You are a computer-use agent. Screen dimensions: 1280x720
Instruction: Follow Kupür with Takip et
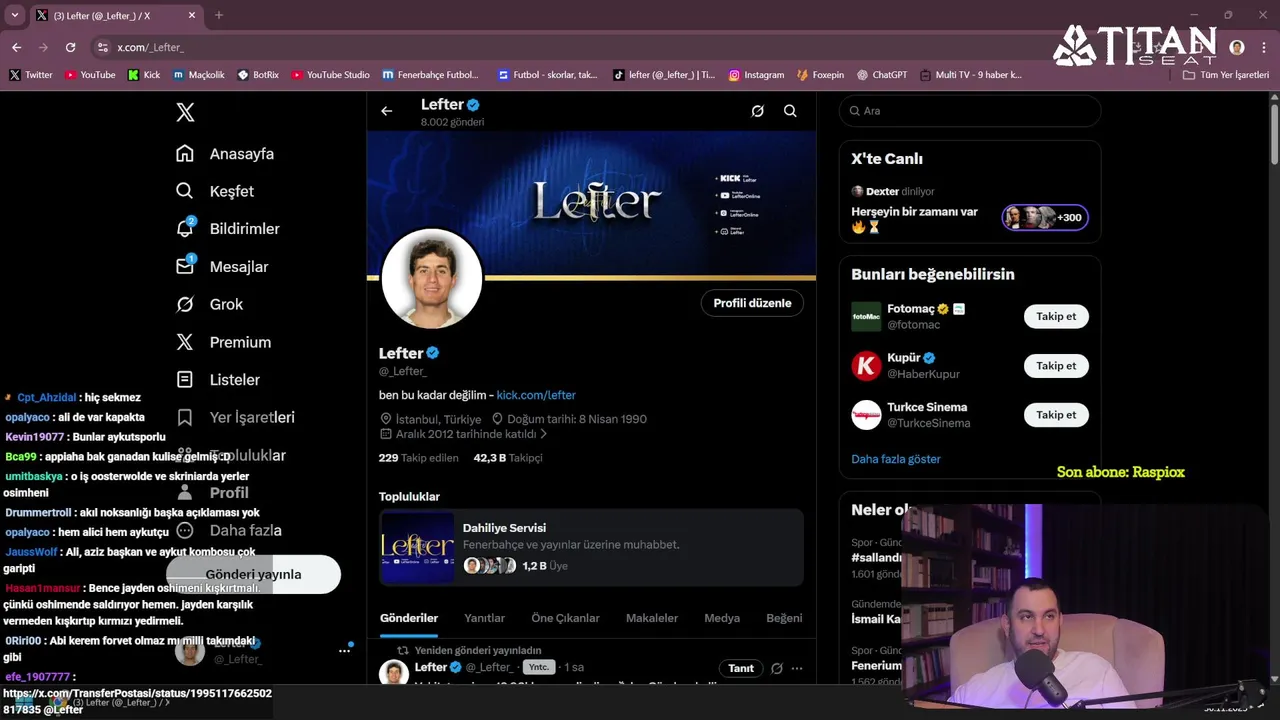point(1056,365)
